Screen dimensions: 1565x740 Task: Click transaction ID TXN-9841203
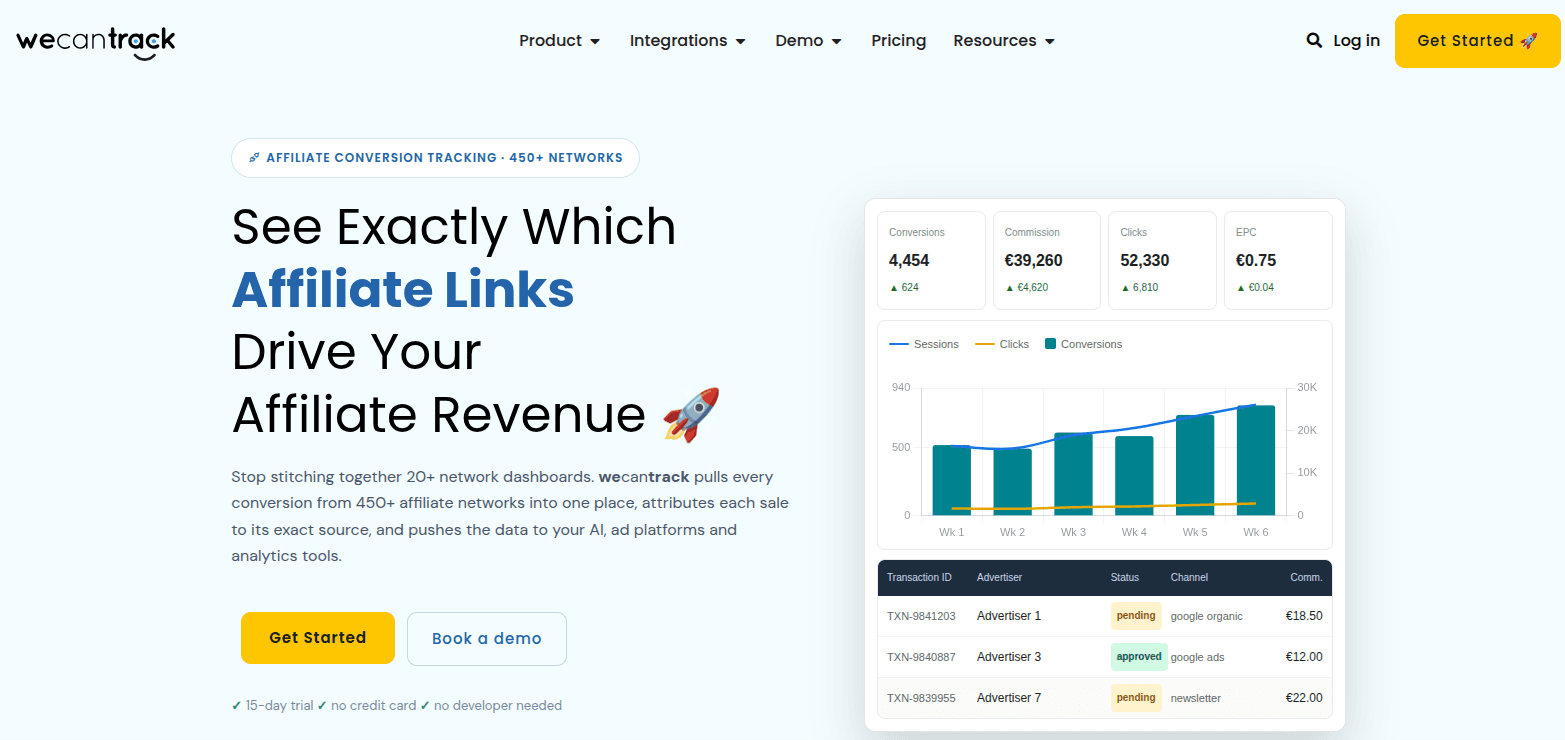click(921, 616)
